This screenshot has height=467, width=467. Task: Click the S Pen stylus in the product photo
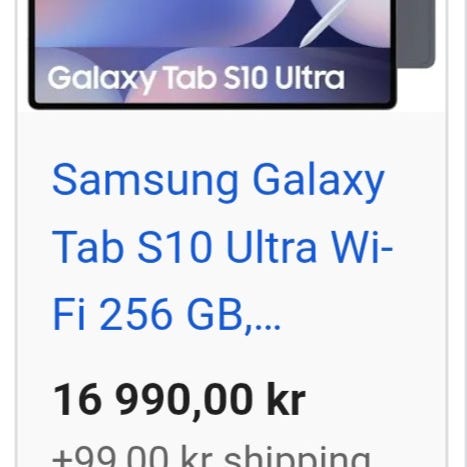[x=323, y=23]
